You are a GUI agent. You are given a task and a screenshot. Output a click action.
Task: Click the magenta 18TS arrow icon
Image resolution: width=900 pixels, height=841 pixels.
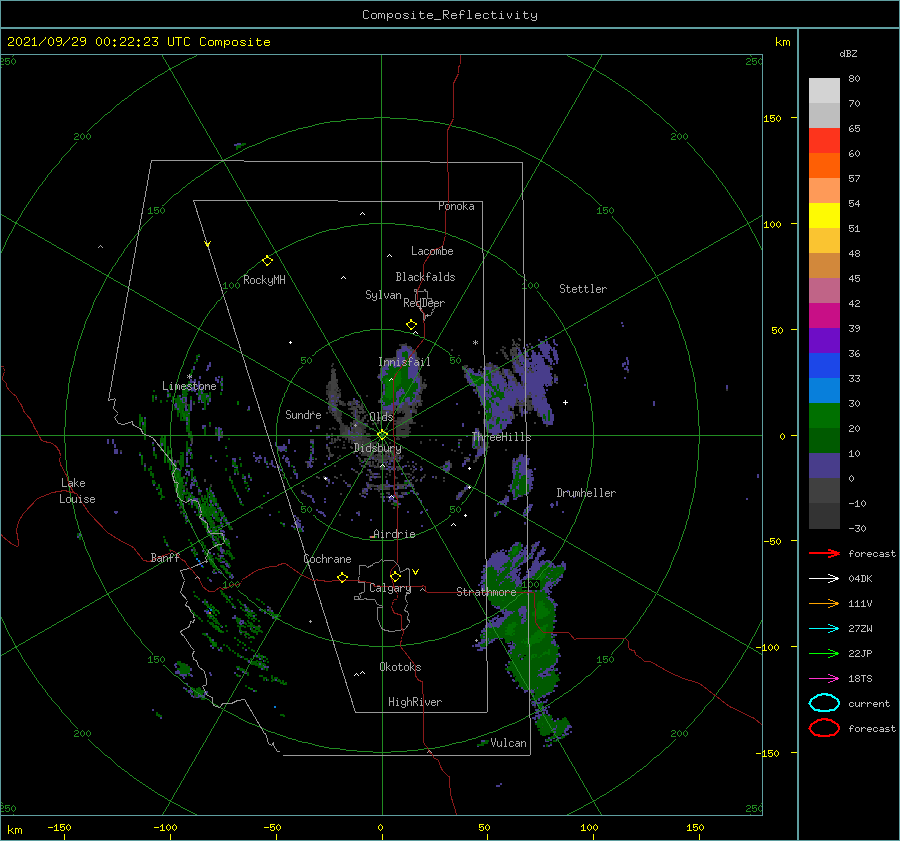pos(824,679)
